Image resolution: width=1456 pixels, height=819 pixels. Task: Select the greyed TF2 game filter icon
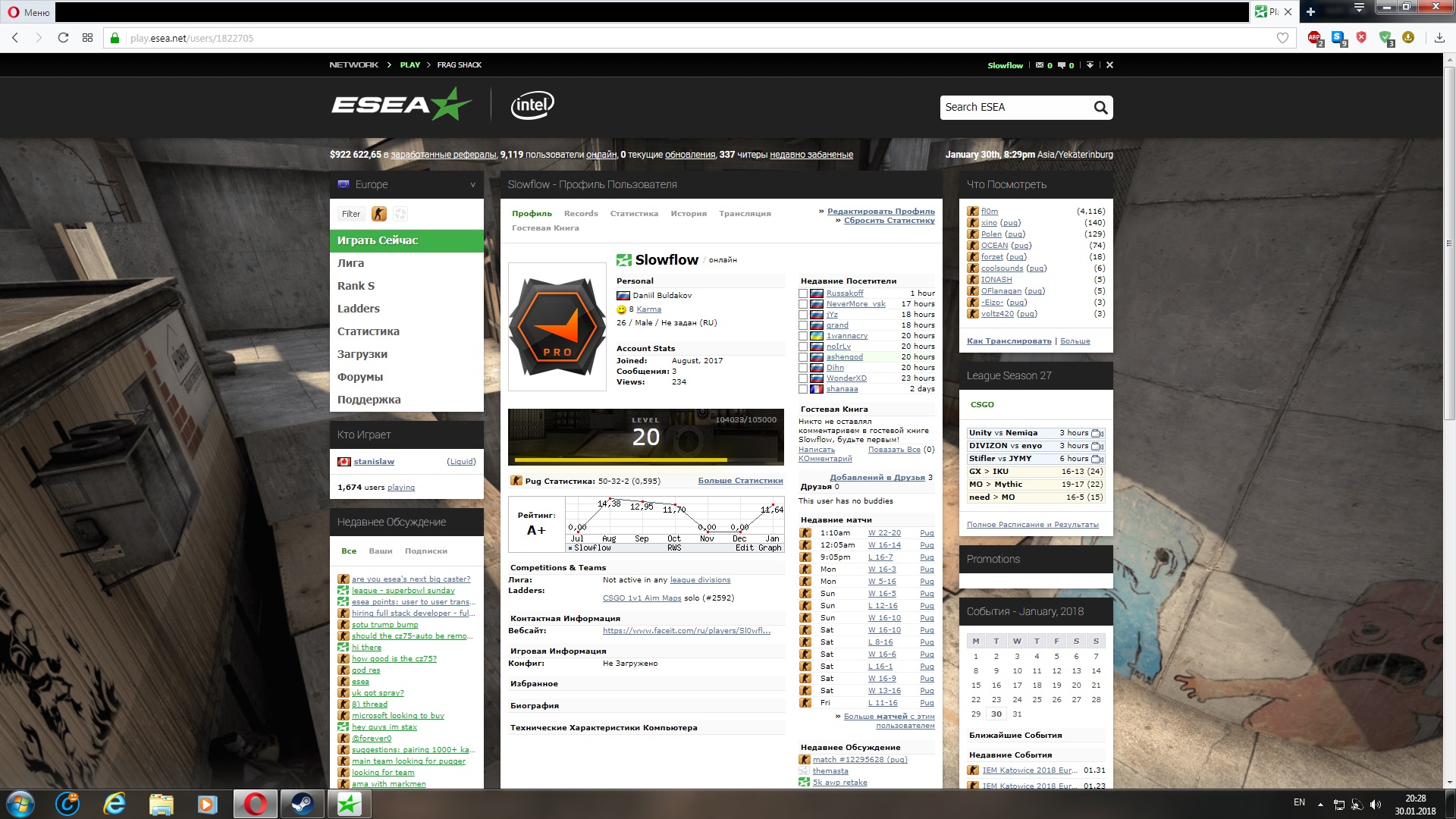pos(400,214)
